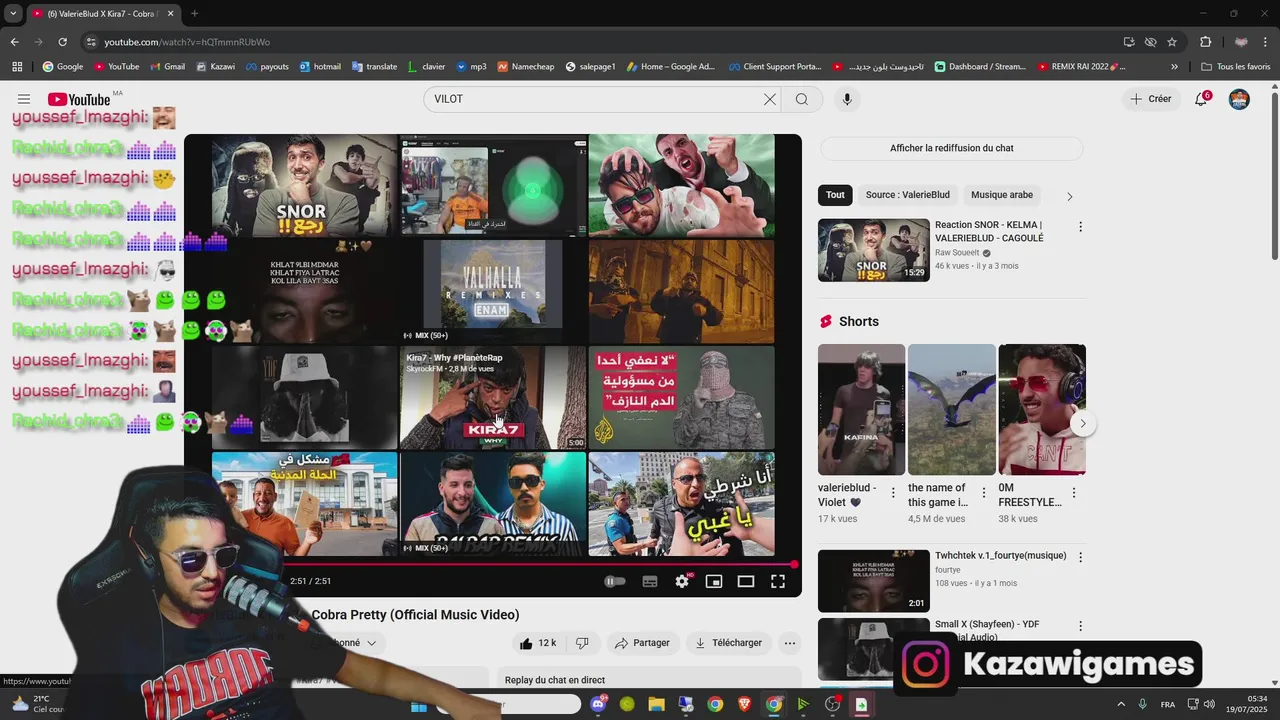The height and width of the screenshot is (720, 1280).
Task: Run the search with magnifier icon
Action: pyautogui.click(x=801, y=99)
